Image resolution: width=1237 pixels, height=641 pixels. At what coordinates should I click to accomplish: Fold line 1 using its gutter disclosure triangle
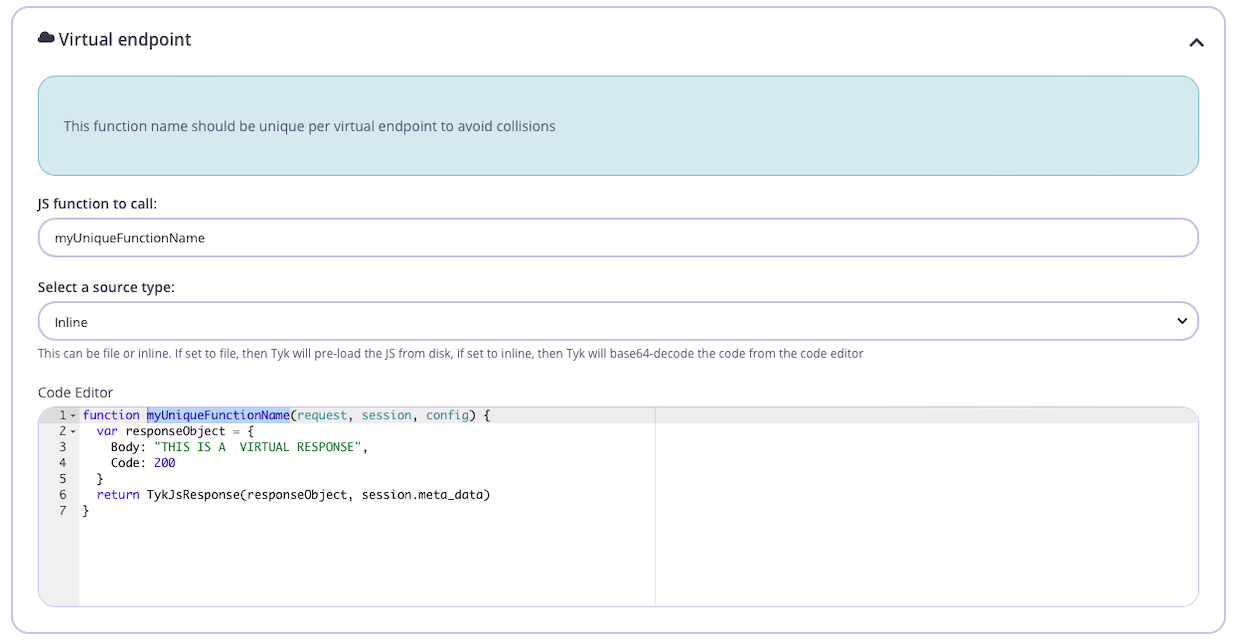[71, 415]
